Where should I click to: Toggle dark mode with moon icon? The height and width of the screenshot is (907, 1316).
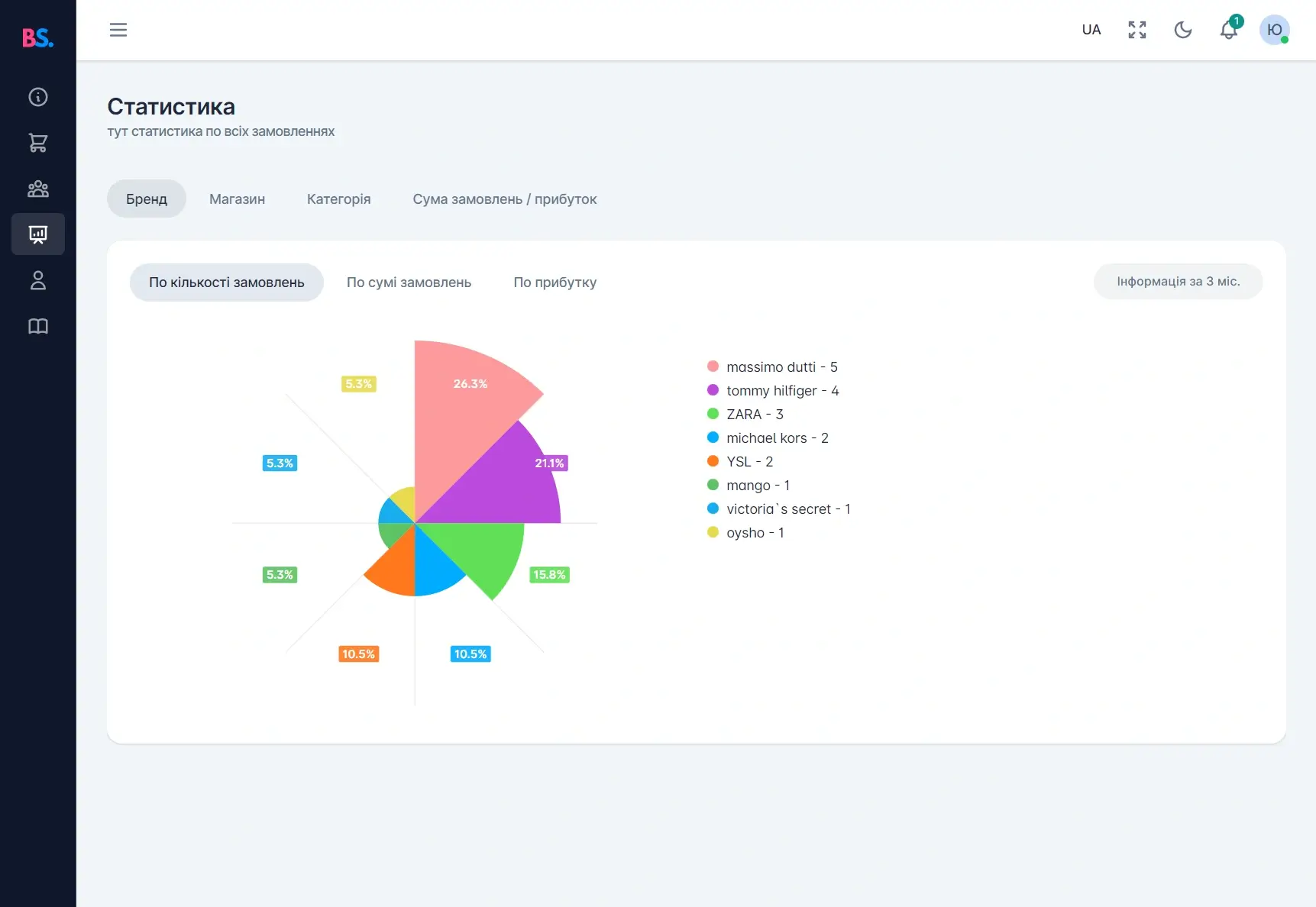(x=1183, y=30)
